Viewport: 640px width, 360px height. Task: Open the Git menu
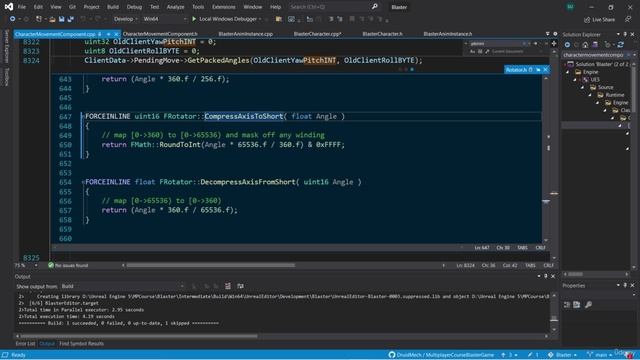click(72, 7)
